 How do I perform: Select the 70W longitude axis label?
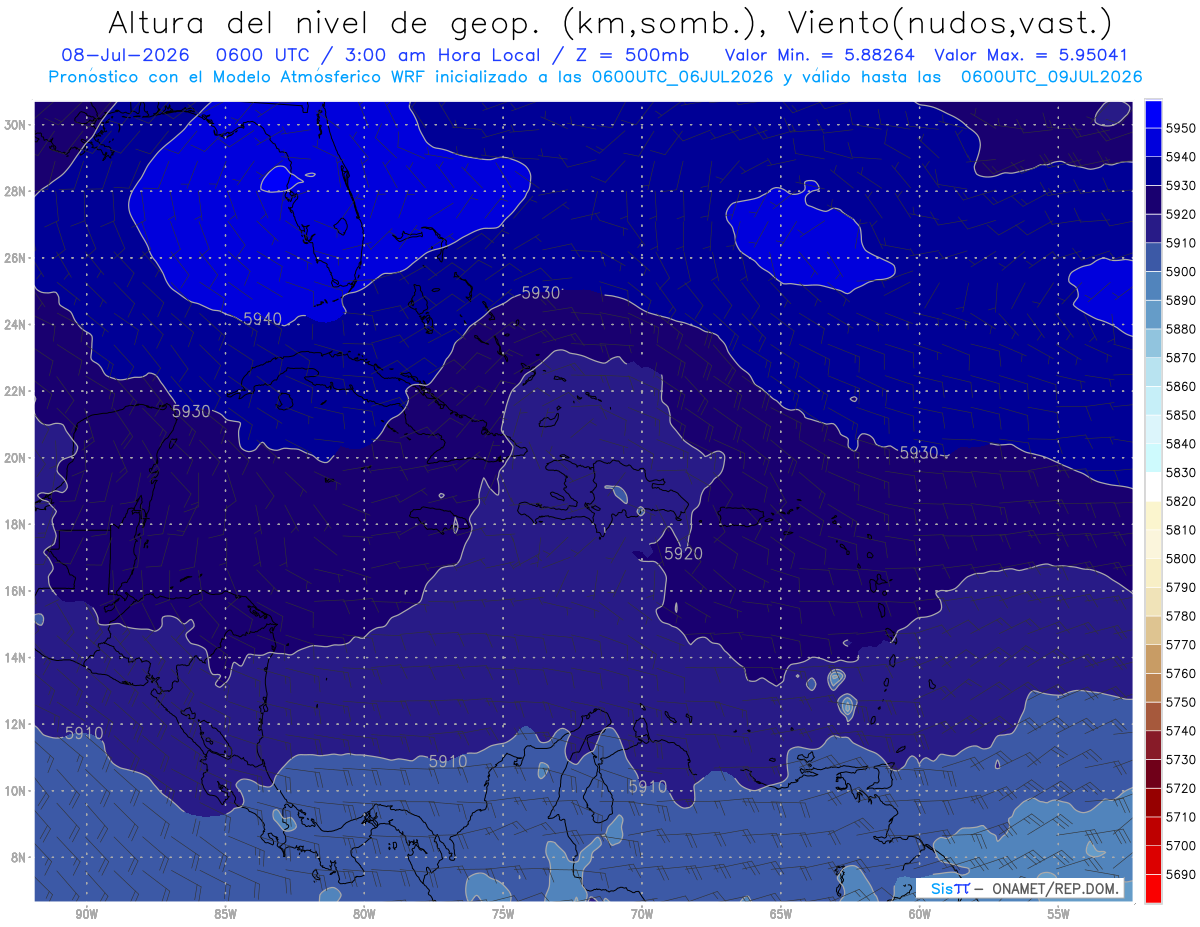point(642,913)
